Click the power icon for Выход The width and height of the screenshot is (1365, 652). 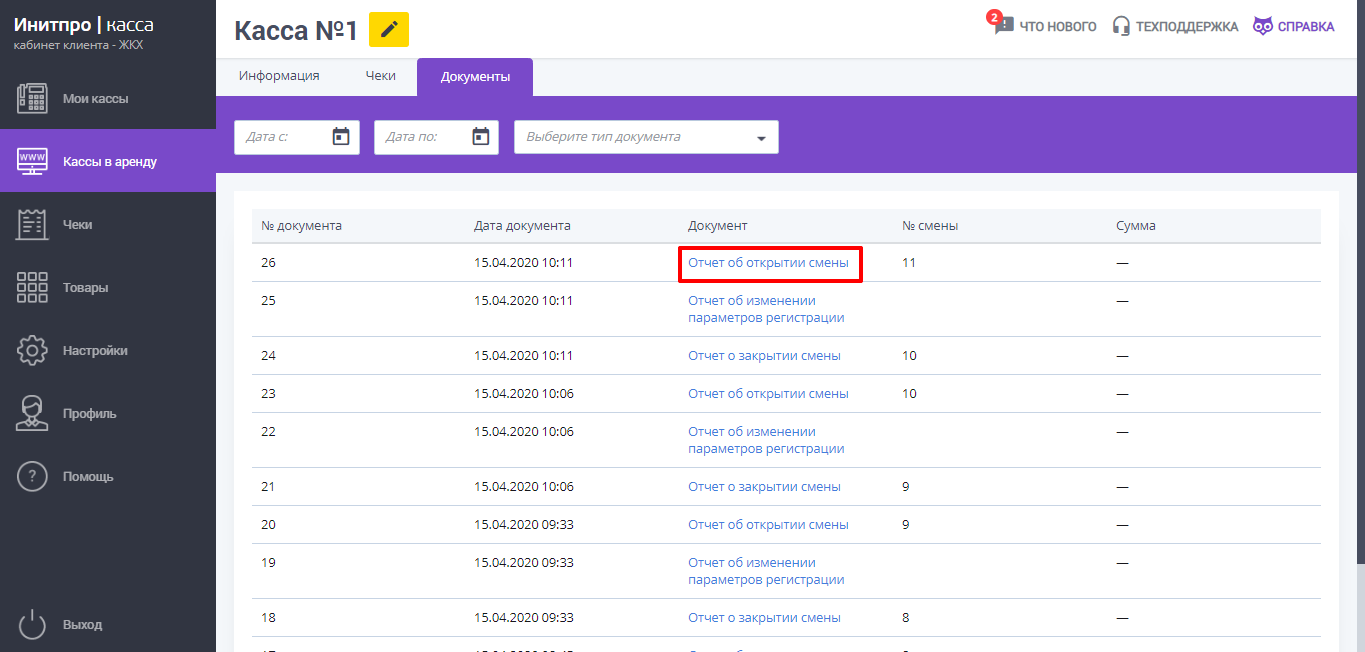click(x=33, y=624)
